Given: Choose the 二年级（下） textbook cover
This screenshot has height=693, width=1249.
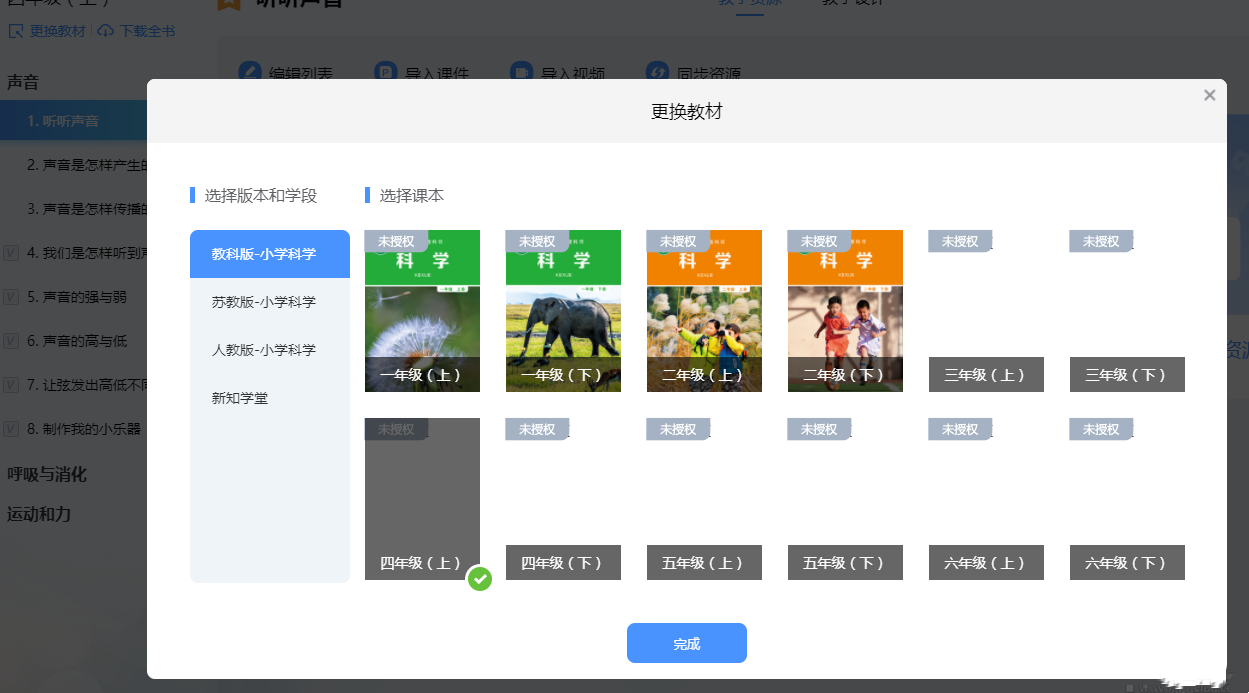Looking at the screenshot, I should [x=845, y=311].
